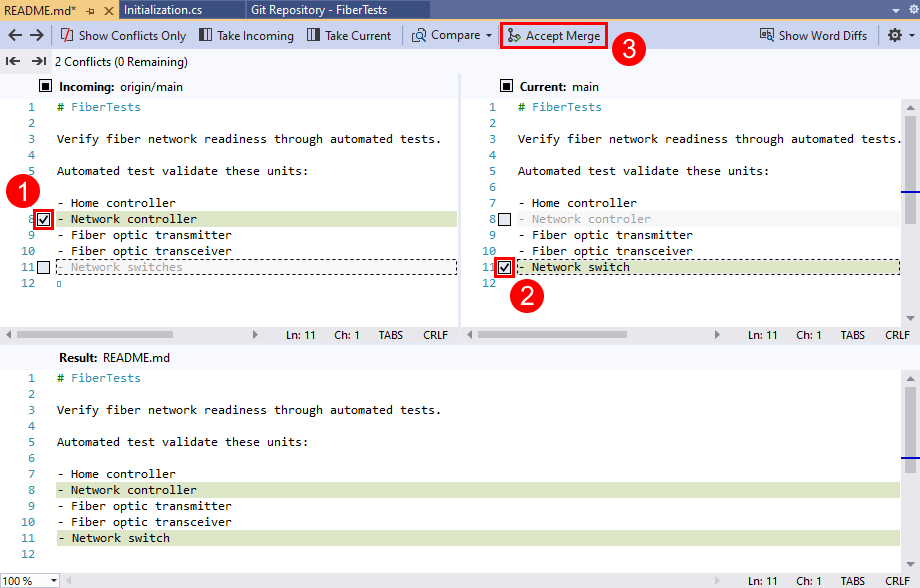Uncheck Network controller in Incoming pane

(x=42, y=218)
